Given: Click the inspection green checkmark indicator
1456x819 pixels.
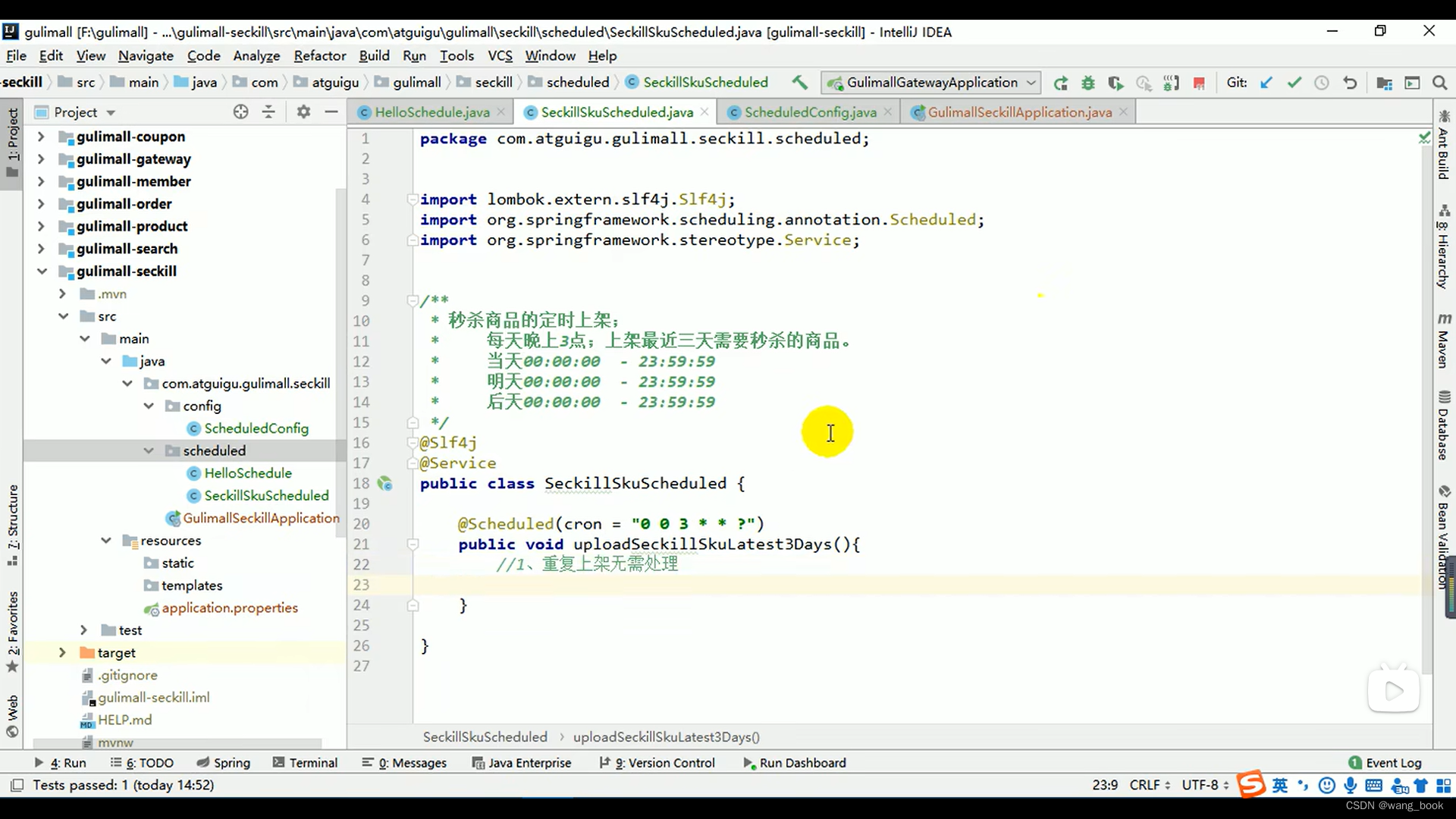Looking at the screenshot, I should (x=1424, y=138).
